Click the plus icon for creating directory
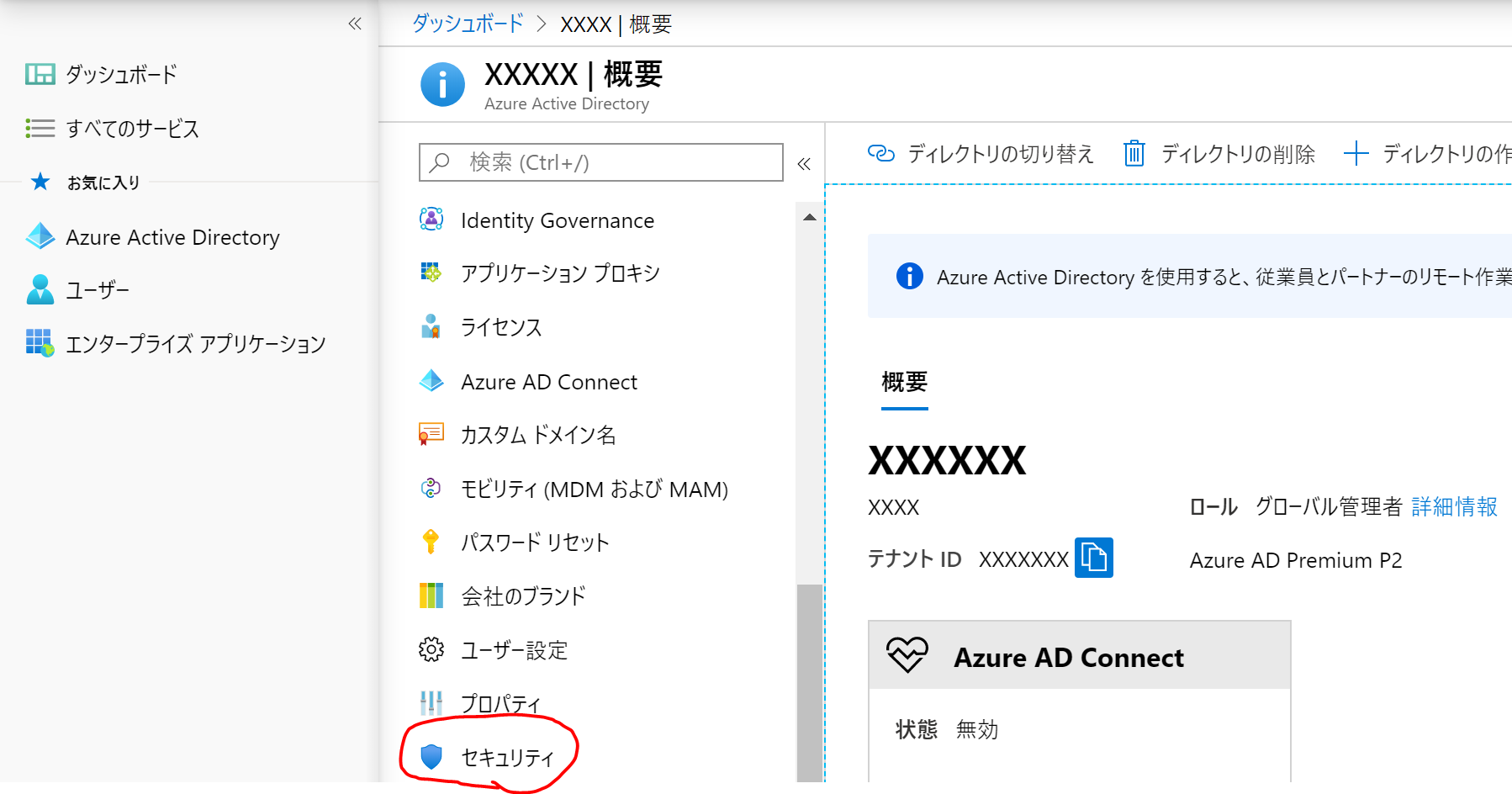The width and height of the screenshot is (1512, 794). coord(1356,153)
